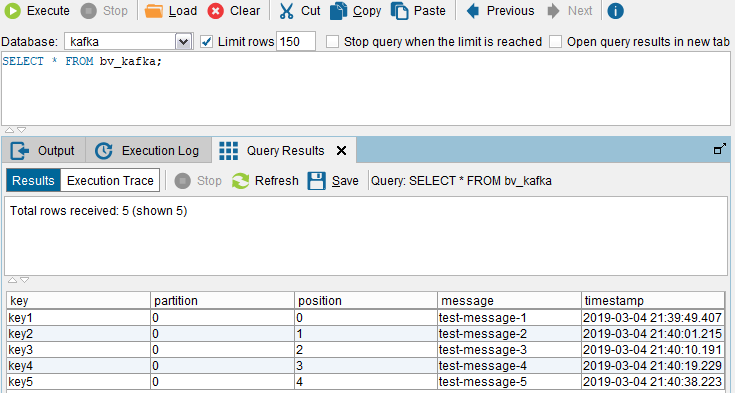Image resolution: width=735 pixels, height=393 pixels.
Task: Click inside the SQL query editor
Action: pyautogui.click(x=366, y=89)
